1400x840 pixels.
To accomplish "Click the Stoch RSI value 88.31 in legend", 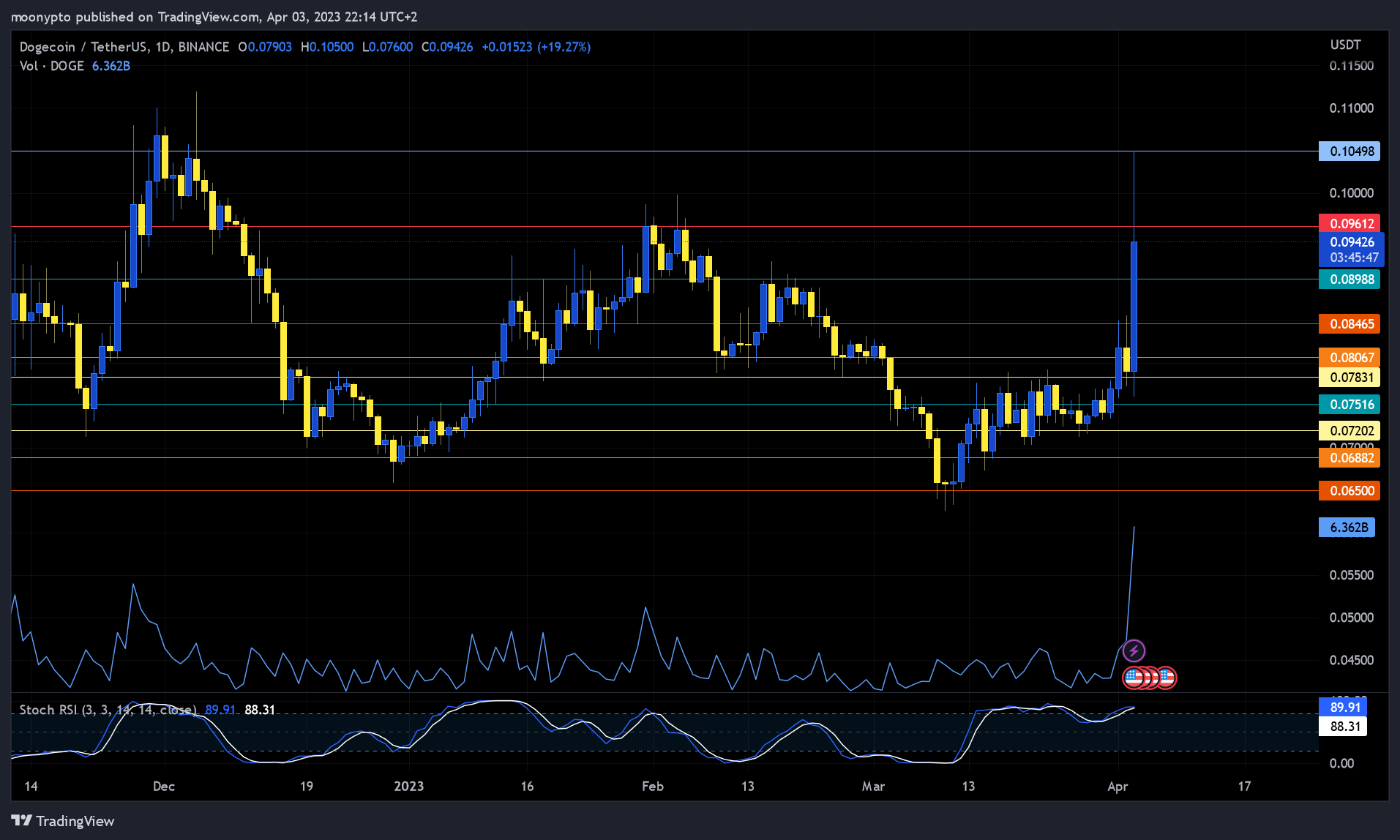I will coord(260,710).
